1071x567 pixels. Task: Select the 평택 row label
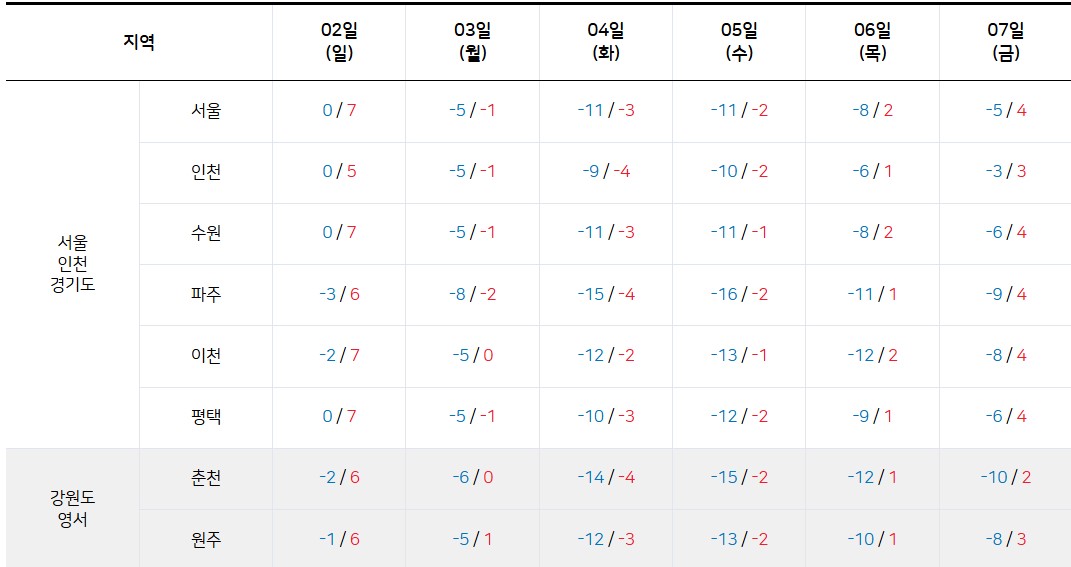coord(206,417)
